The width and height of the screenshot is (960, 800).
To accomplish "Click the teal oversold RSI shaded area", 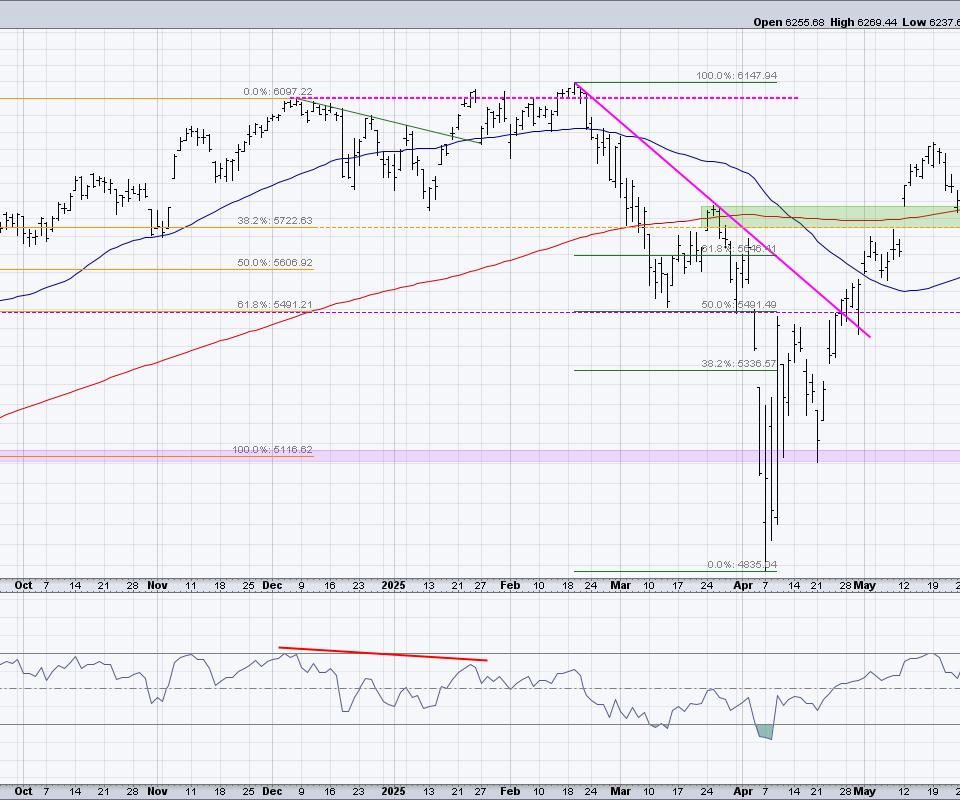I will coord(765,732).
